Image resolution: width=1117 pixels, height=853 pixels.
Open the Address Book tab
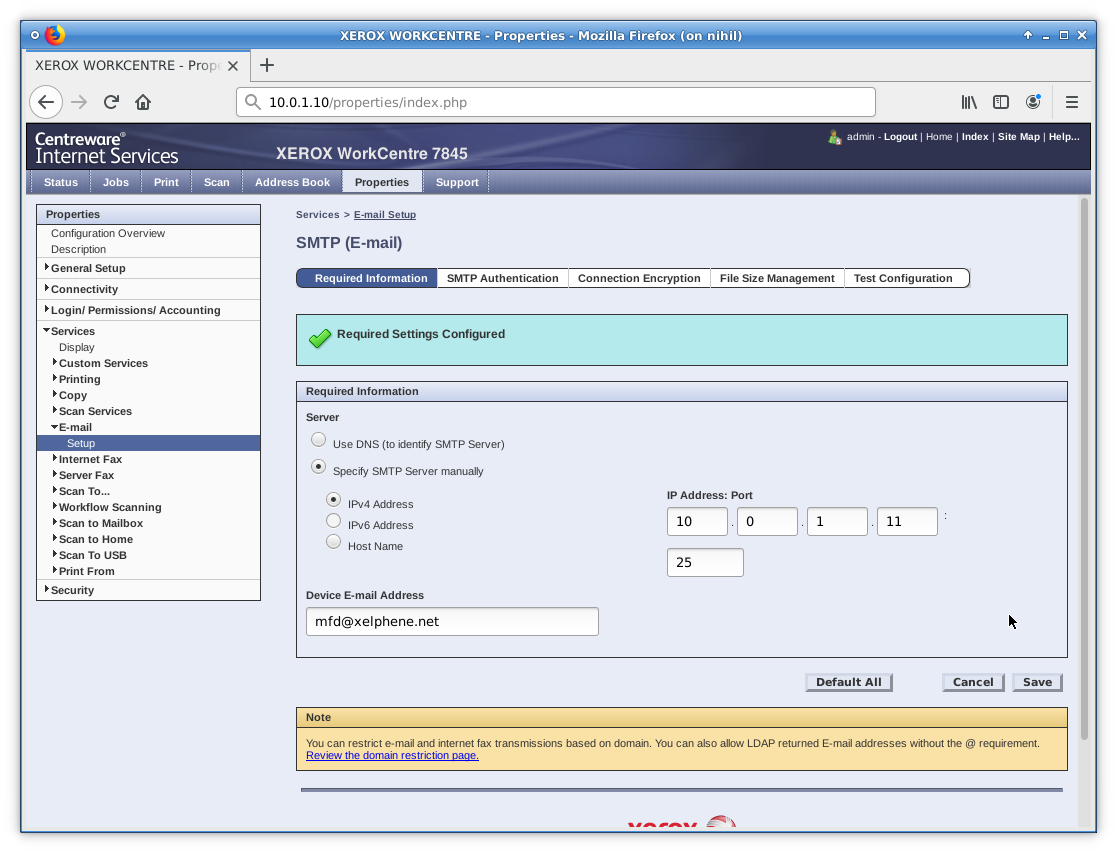(292, 182)
